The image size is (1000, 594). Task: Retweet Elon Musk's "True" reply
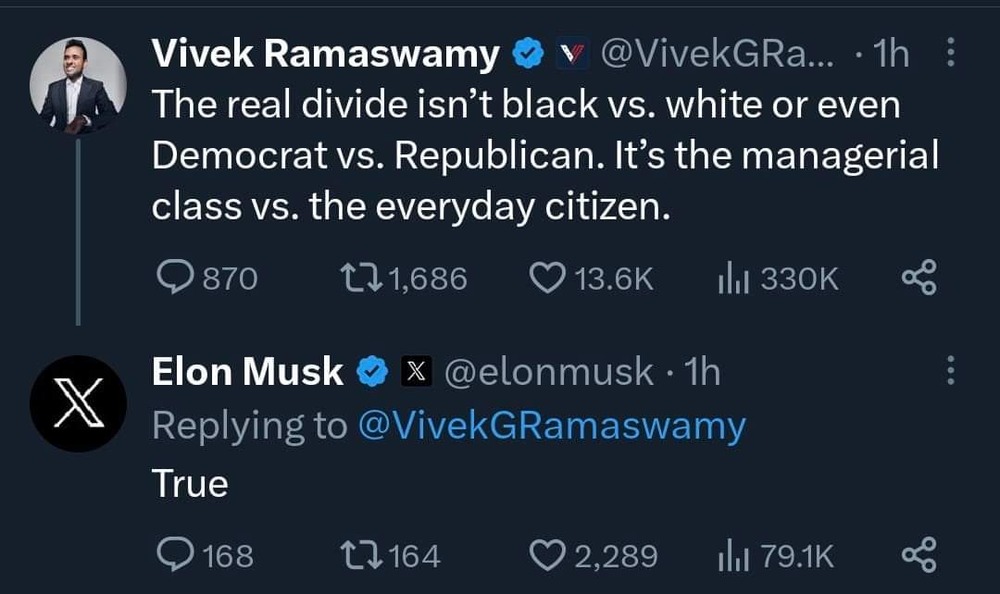[x=358, y=554]
